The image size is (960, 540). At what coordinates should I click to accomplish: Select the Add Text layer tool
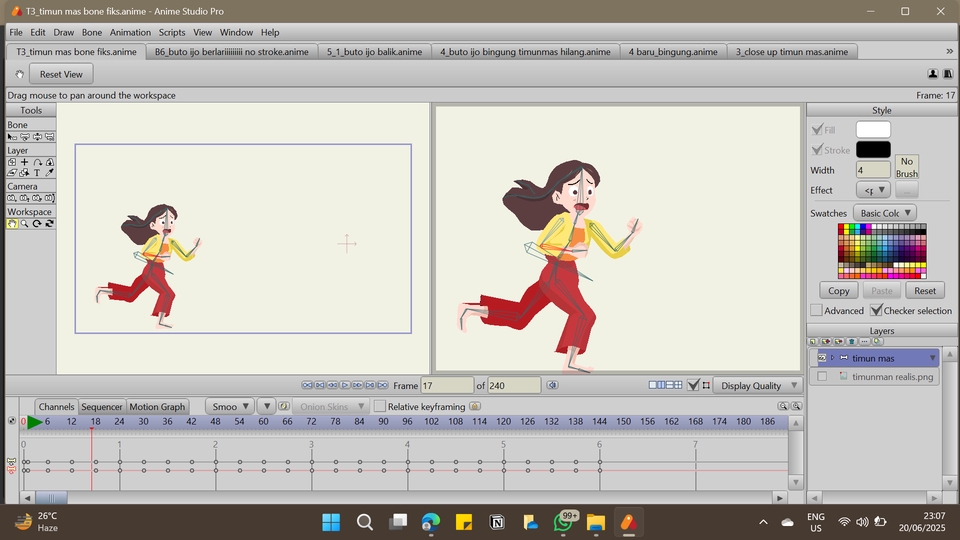pyautogui.click(x=37, y=173)
